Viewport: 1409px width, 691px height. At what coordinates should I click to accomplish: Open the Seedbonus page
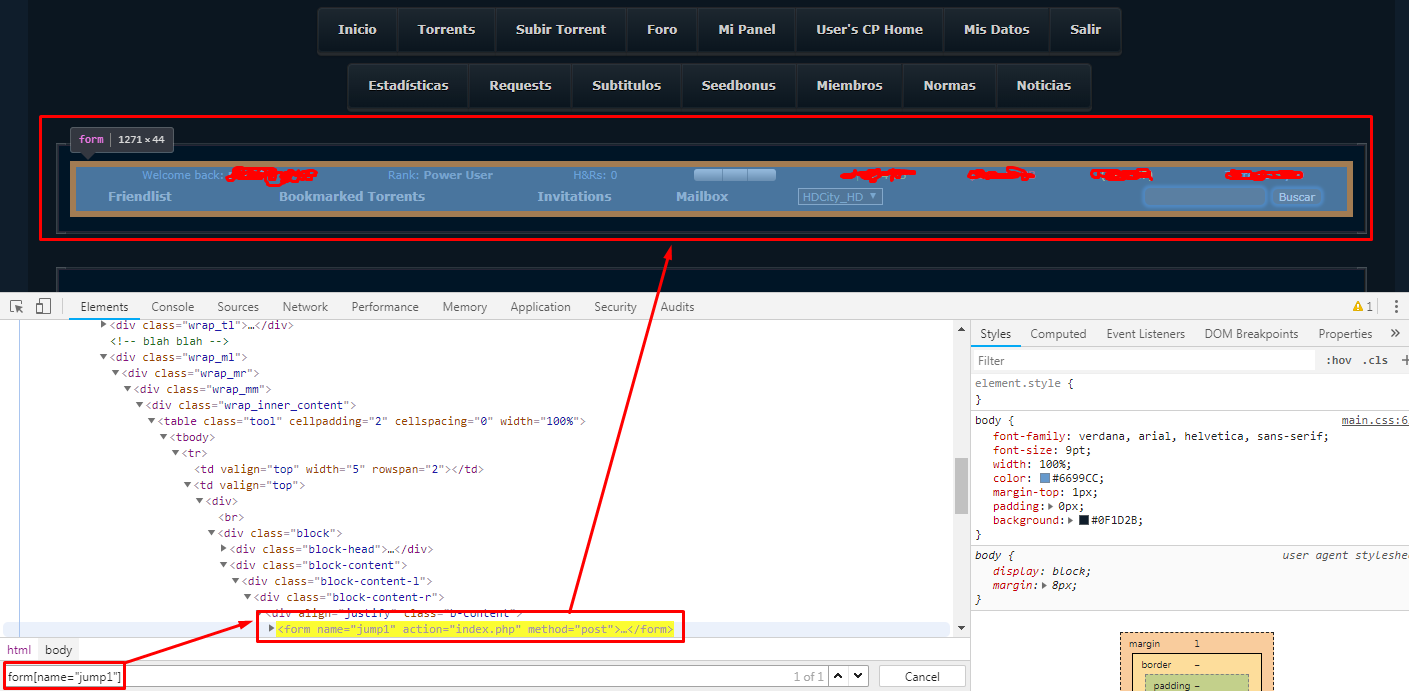coord(738,86)
